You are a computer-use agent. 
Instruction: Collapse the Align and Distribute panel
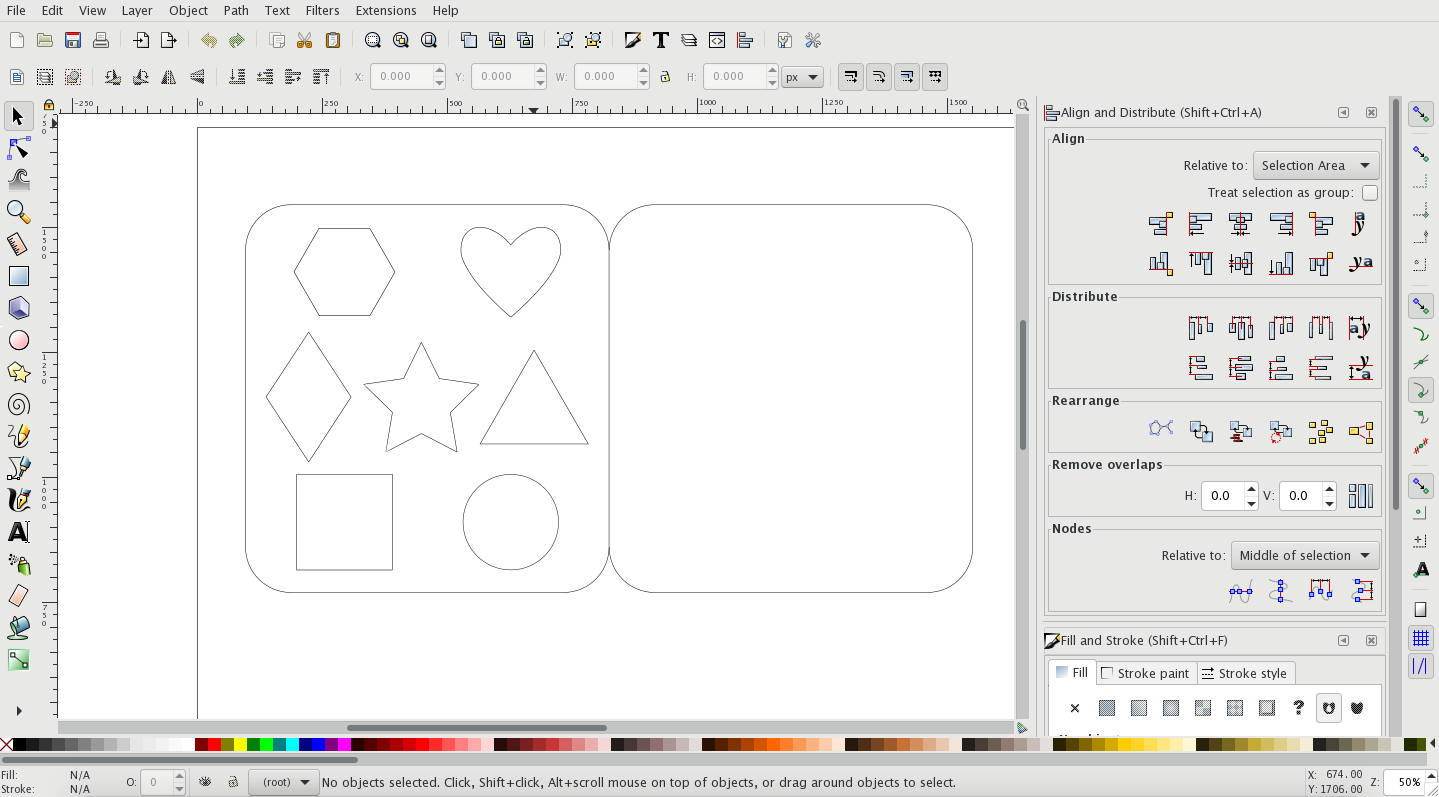coord(1343,113)
